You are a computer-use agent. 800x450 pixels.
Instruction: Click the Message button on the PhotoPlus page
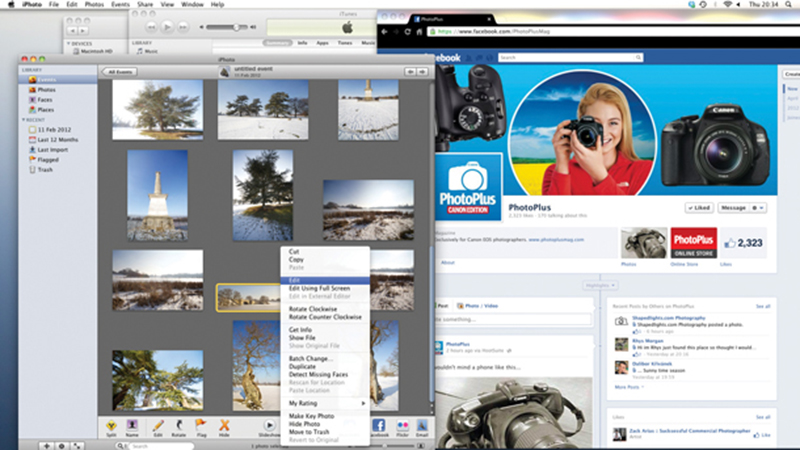pyautogui.click(x=733, y=208)
